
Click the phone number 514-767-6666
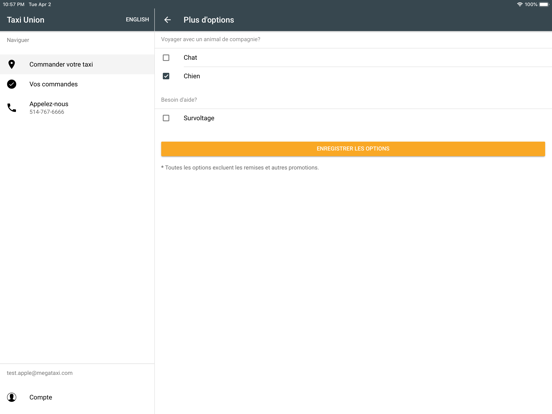(x=47, y=112)
